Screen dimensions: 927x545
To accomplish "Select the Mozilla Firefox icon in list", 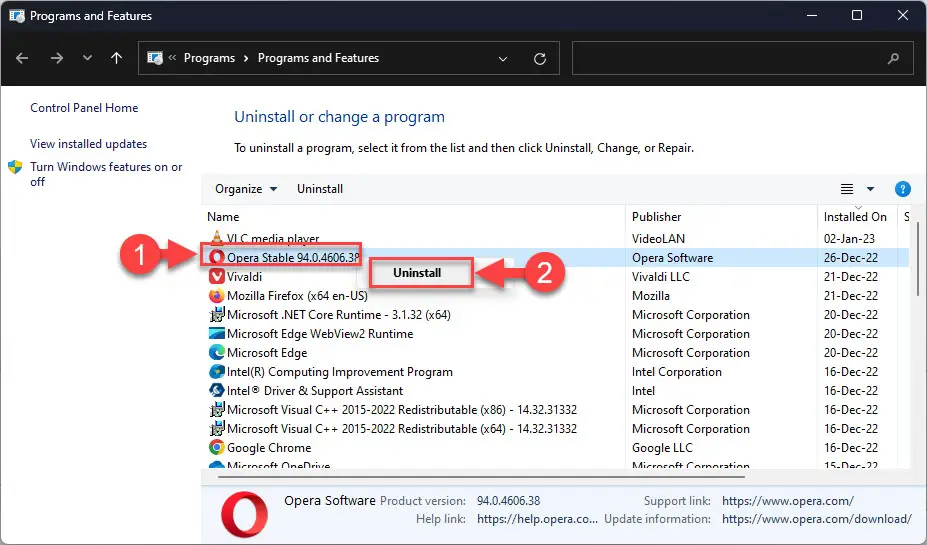I will click(217, 295).
